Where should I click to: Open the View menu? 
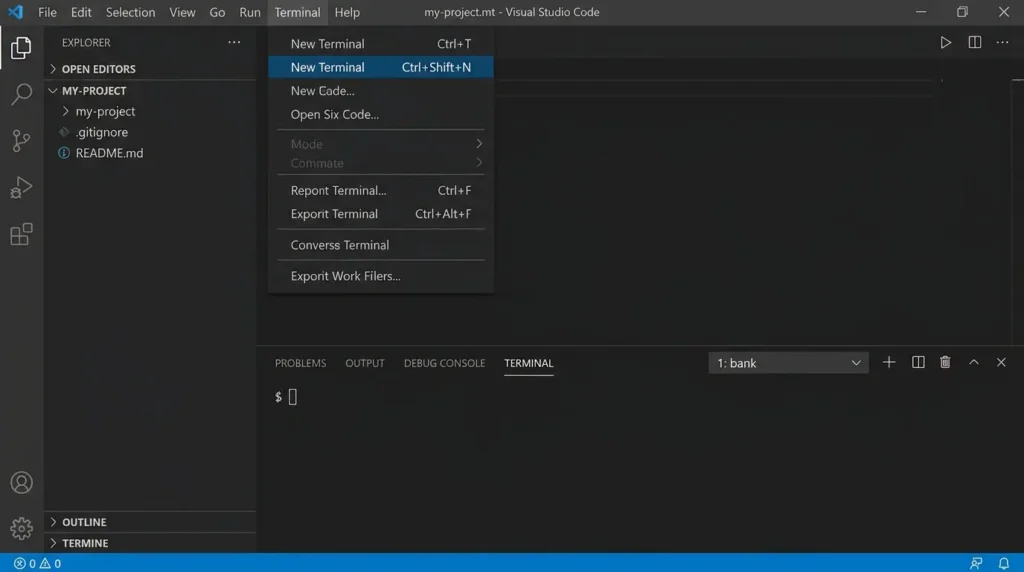click(x=182, y=12)
